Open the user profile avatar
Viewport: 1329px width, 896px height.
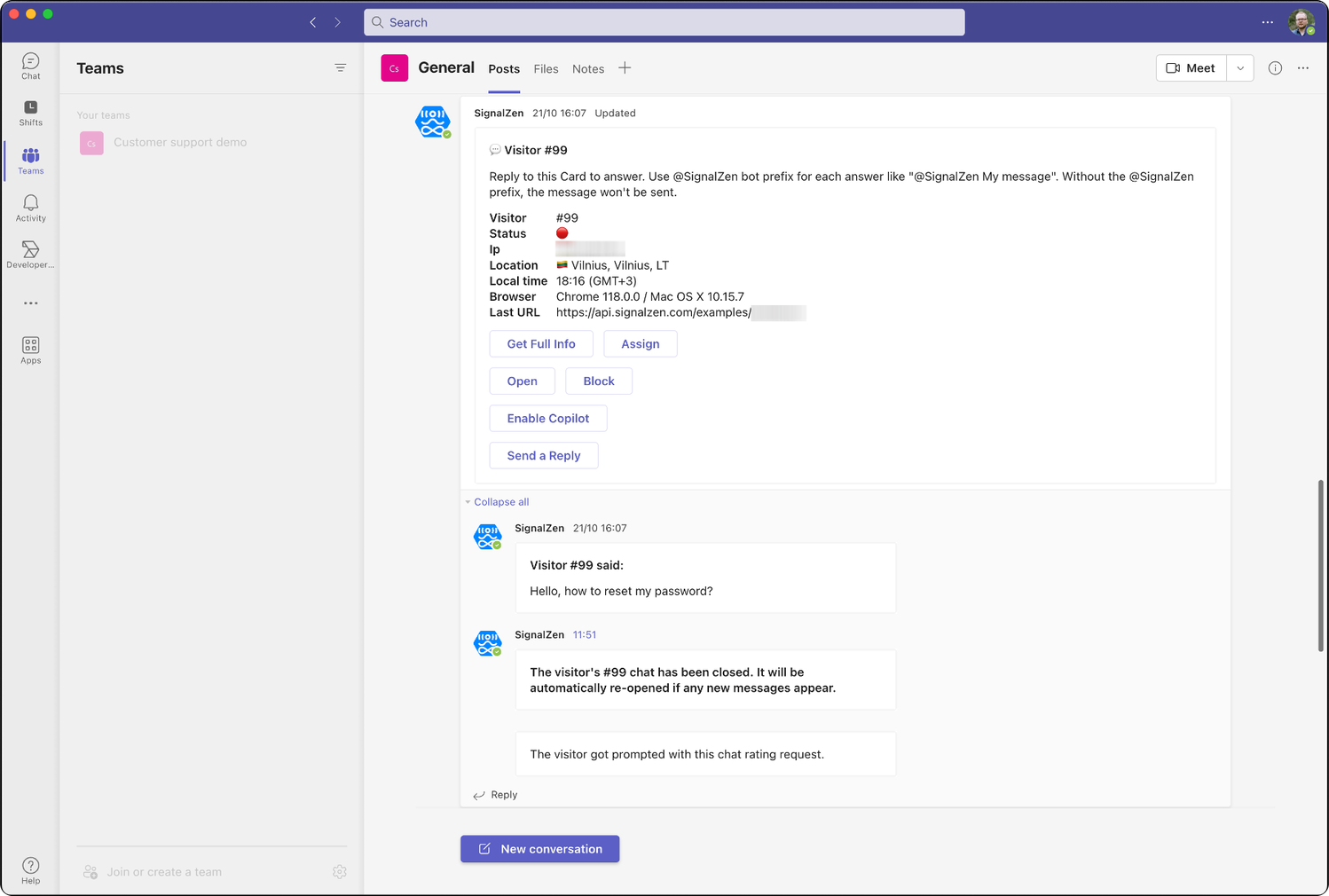[x=1301, y=22]
